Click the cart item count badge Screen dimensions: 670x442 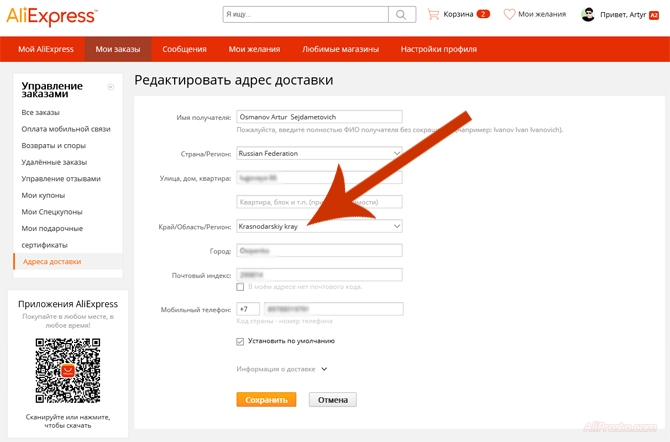483,15
